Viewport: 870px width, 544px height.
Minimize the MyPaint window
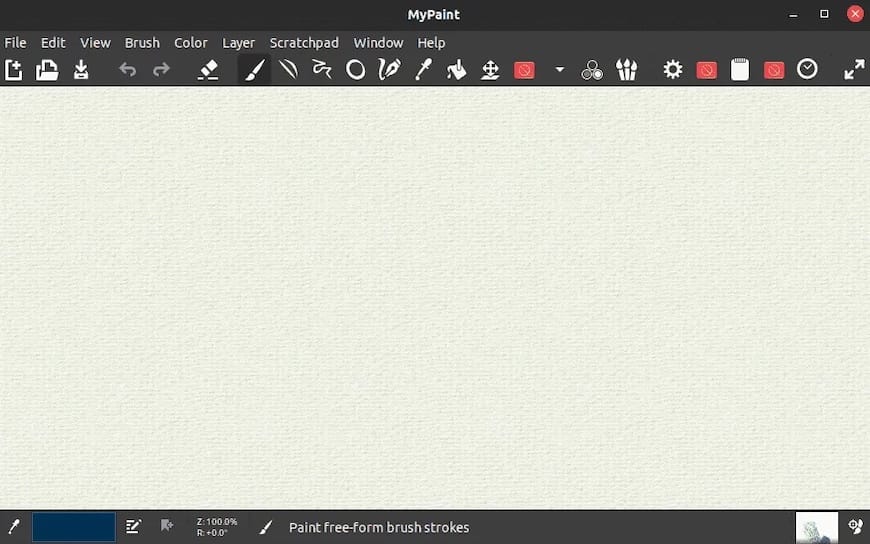(793, 14)
